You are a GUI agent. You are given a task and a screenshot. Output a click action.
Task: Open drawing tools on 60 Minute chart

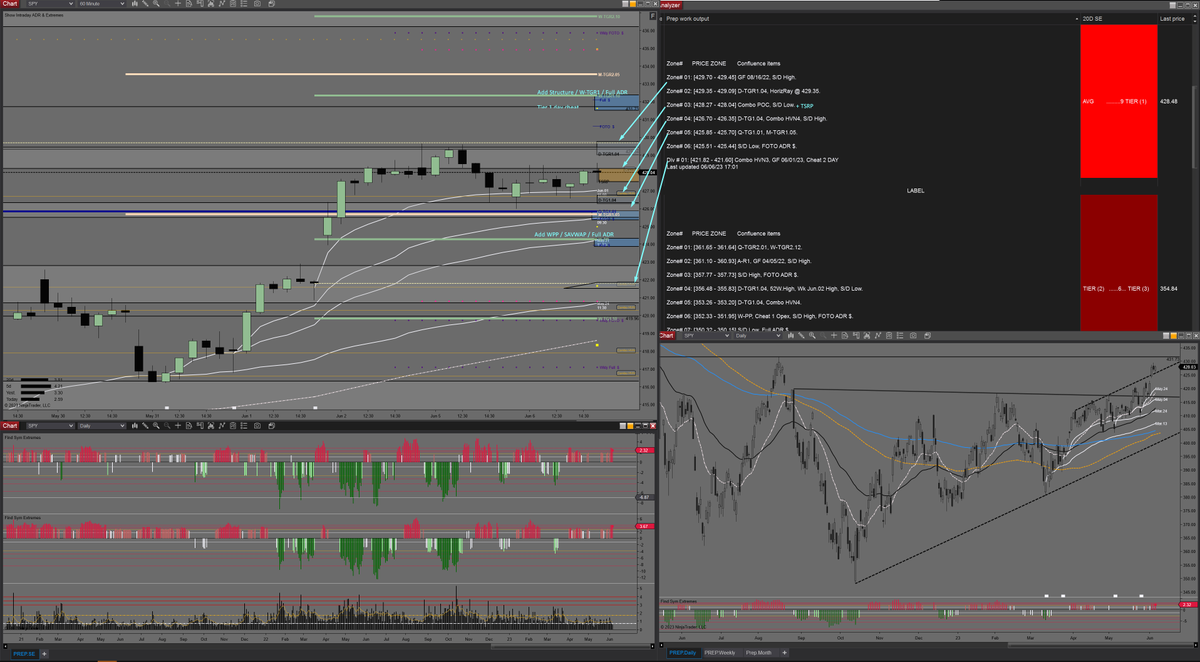tap(145, 4)
